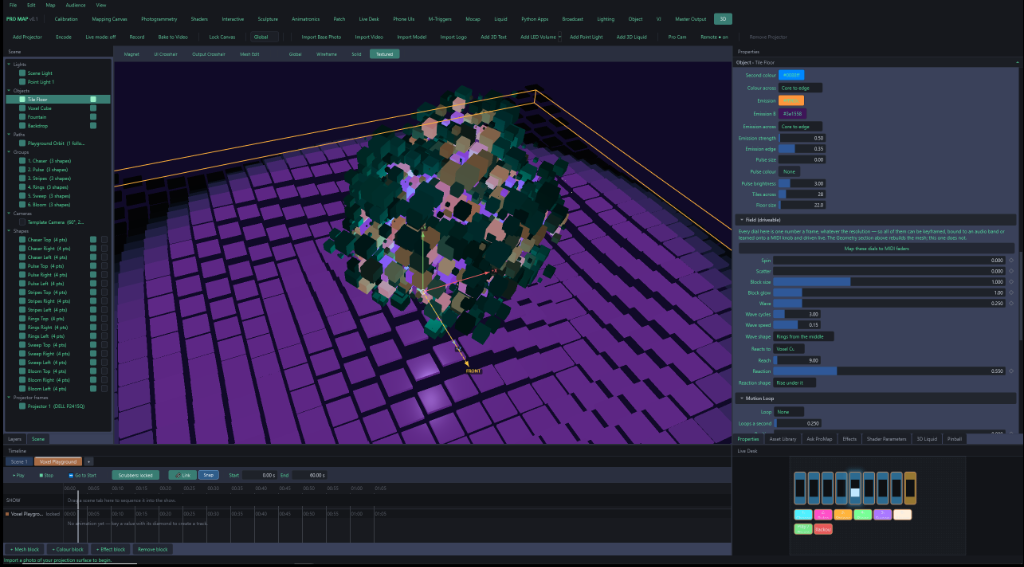Toggle visibility of Fountain object
This screenshot has height=567, width=1024.
tap(93, 117)
